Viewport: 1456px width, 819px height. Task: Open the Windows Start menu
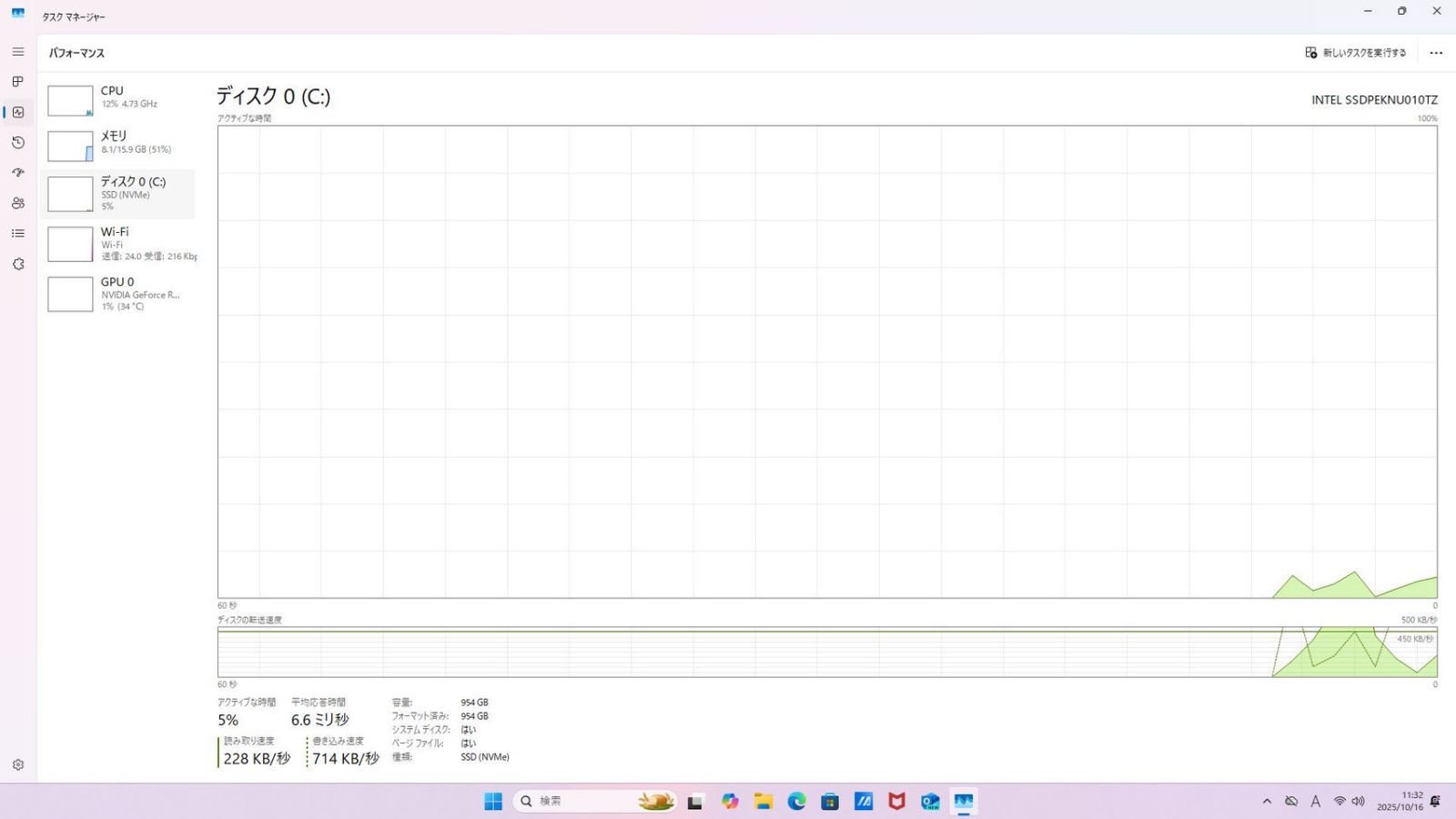point(493,802)
